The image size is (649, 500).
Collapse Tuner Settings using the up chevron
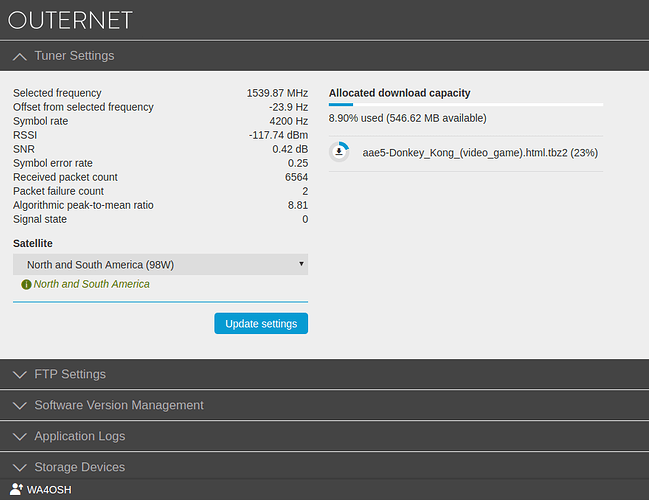(x=19, y=56)
